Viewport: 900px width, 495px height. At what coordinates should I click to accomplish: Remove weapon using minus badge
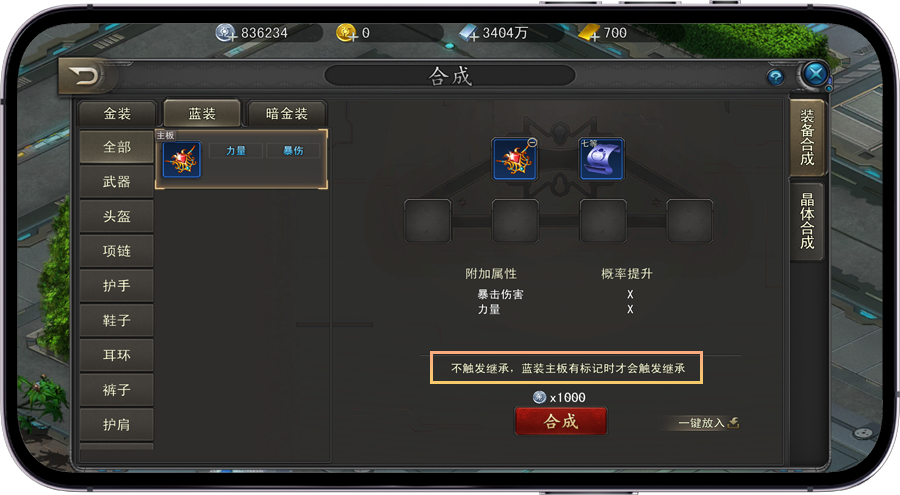click(x=532, y=143)
